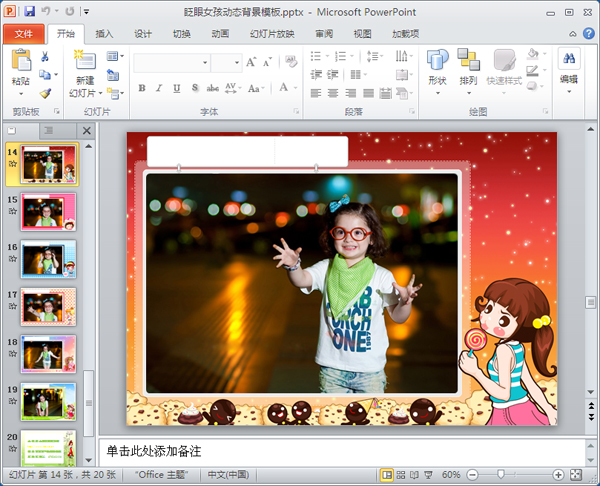Start slideshow from status bar icon

[x=429, y=475]
